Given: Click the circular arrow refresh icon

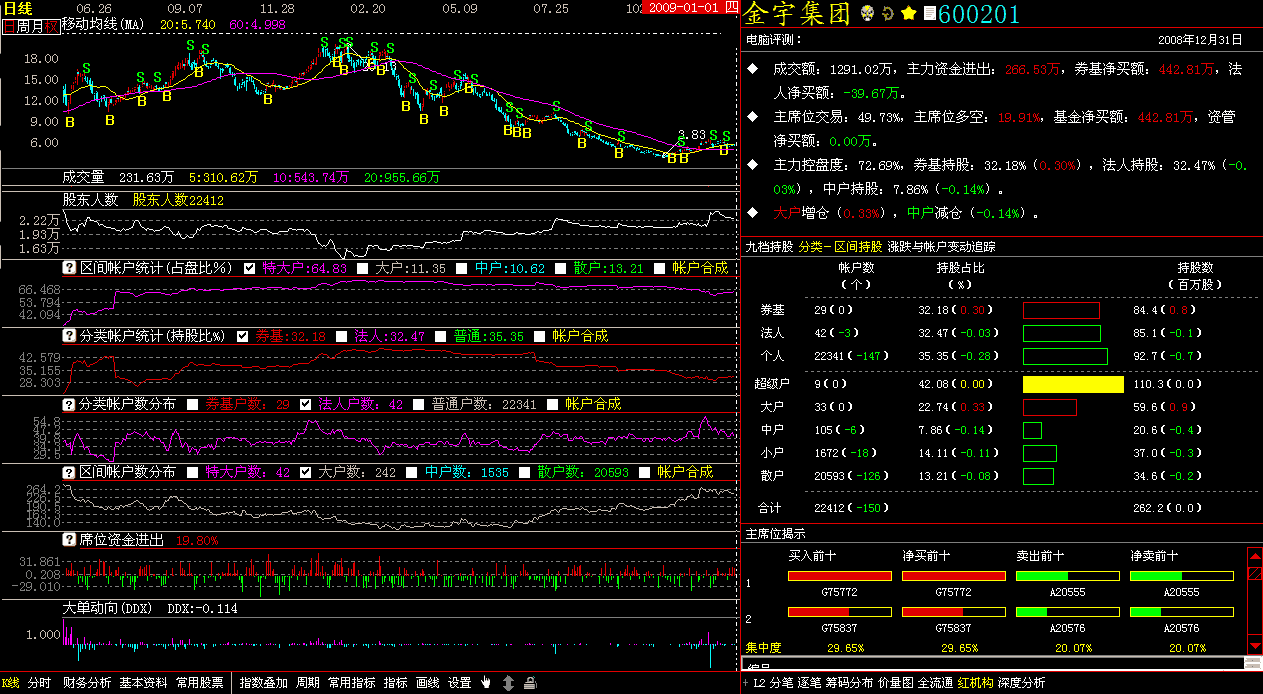Looking at the screenshot, I should coord(888,14).
